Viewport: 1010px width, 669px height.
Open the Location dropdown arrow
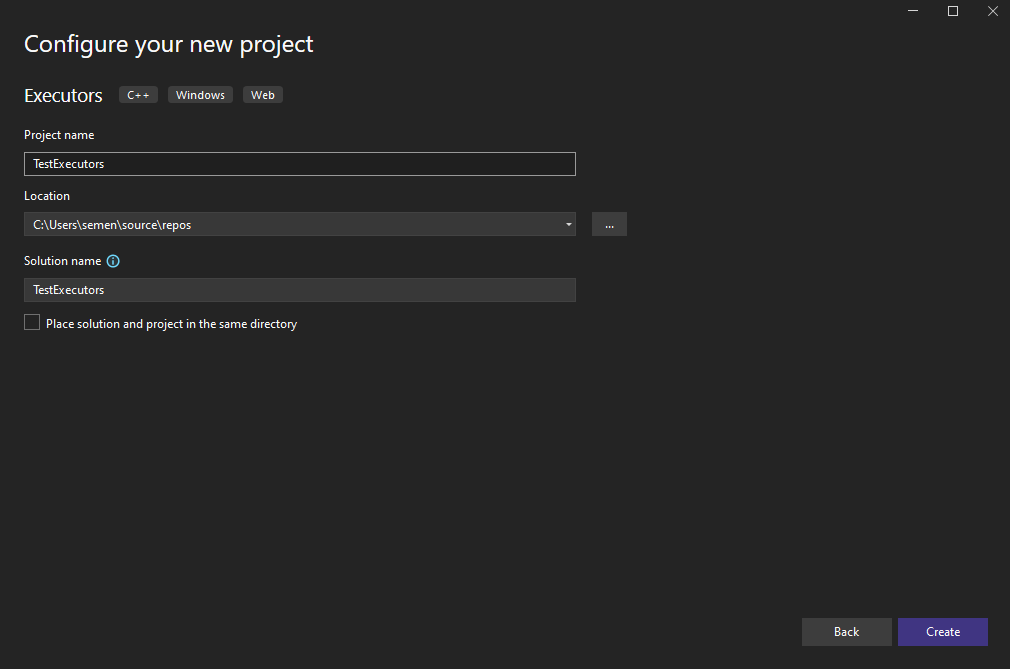pyautogui.click(x=568, y=224)
